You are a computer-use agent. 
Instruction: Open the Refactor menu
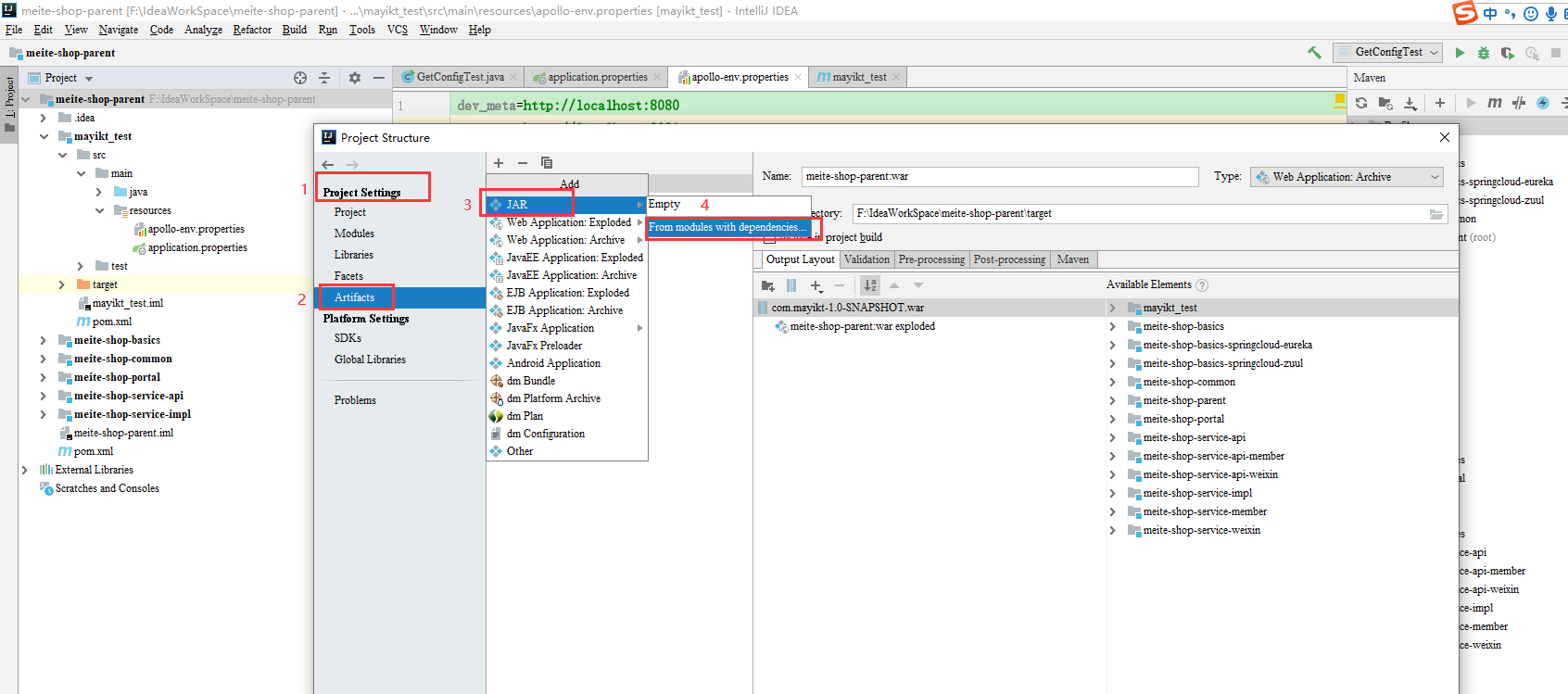252,30
